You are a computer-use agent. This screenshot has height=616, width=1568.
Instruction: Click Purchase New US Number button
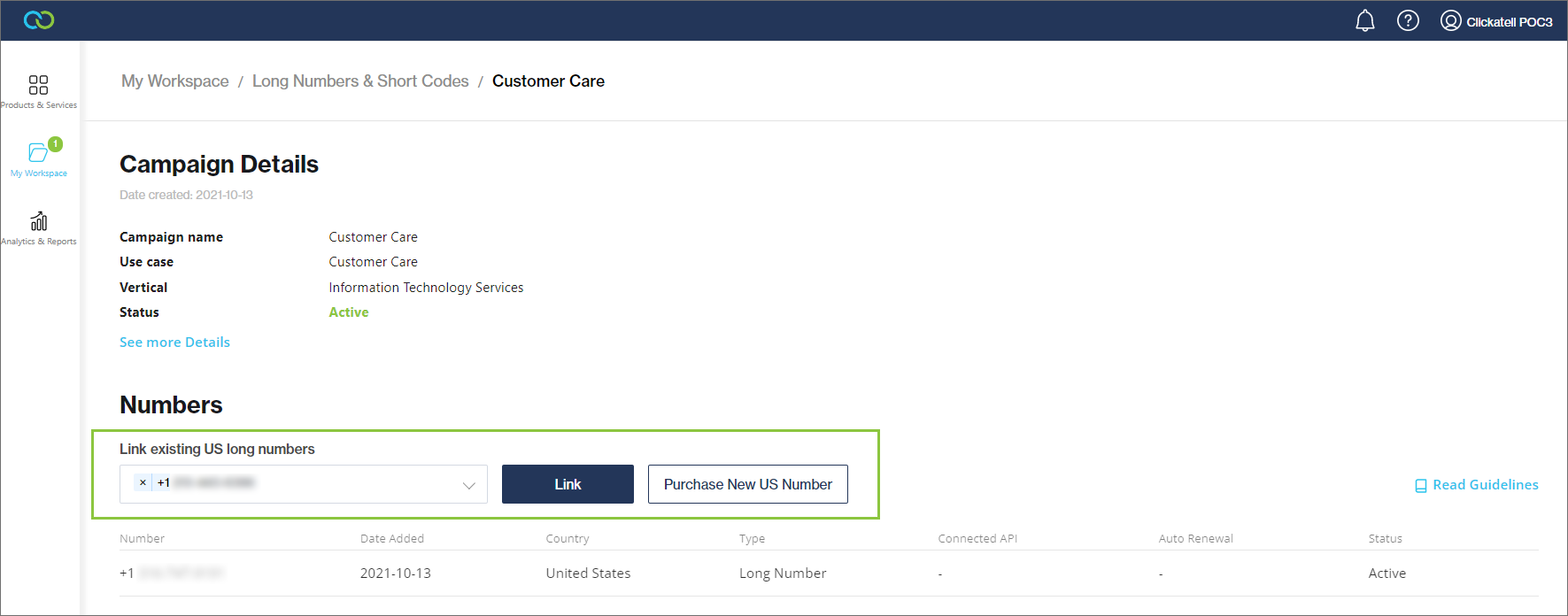point(747,484)
